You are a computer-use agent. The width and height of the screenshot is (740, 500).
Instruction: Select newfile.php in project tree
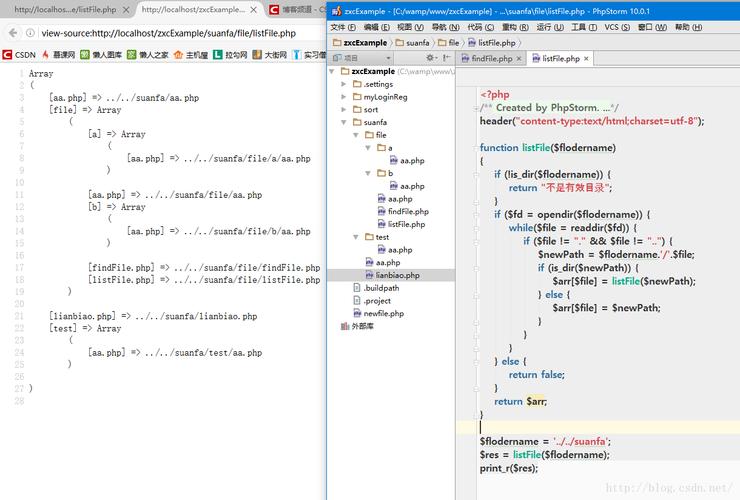378,314
